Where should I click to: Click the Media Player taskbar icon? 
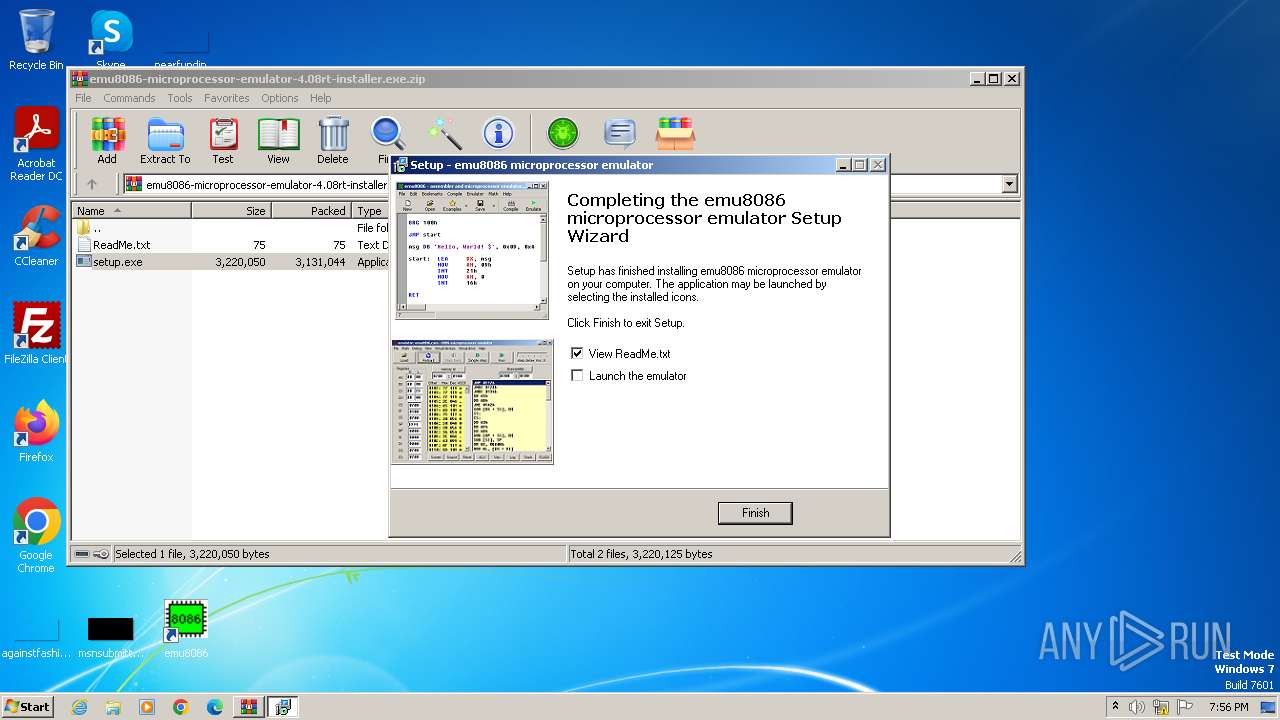pyautogui.click(x=147, y=707)
